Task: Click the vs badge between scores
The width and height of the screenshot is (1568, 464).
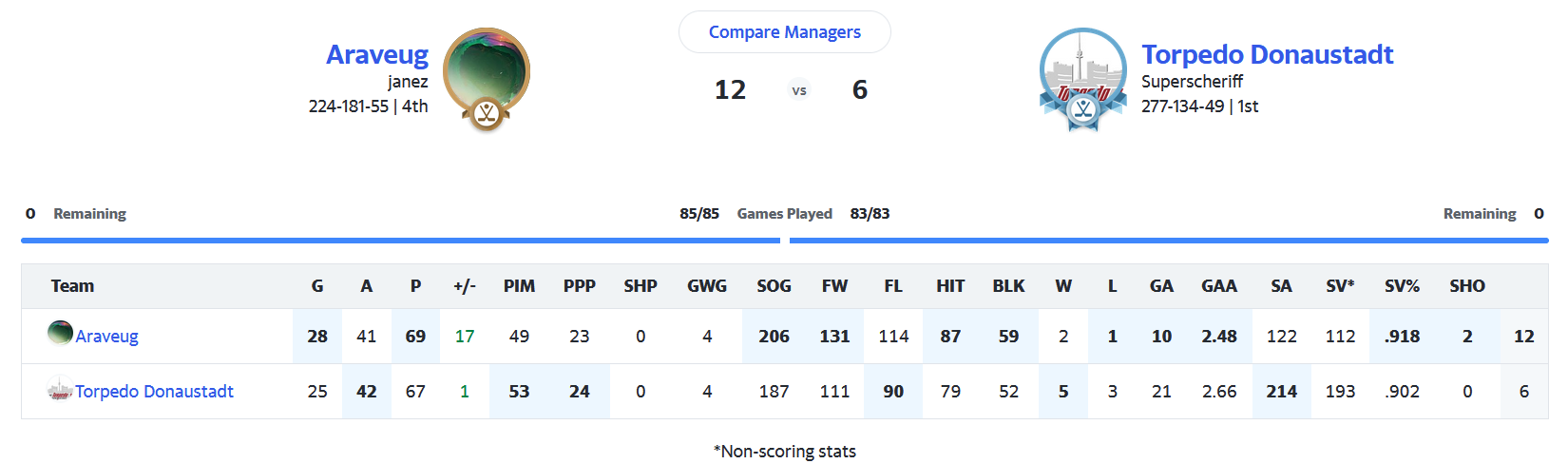Action: point(799,90)
